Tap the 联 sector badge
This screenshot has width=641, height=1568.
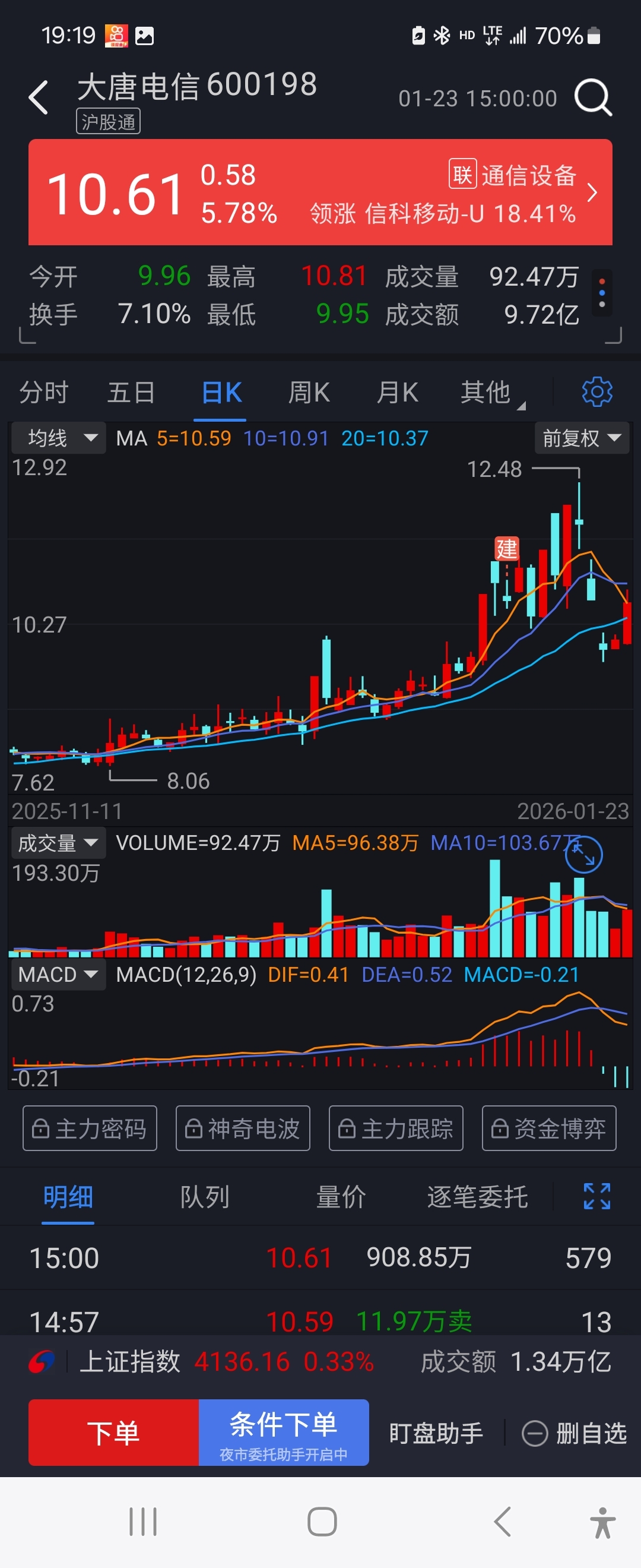tap(462, 175)
